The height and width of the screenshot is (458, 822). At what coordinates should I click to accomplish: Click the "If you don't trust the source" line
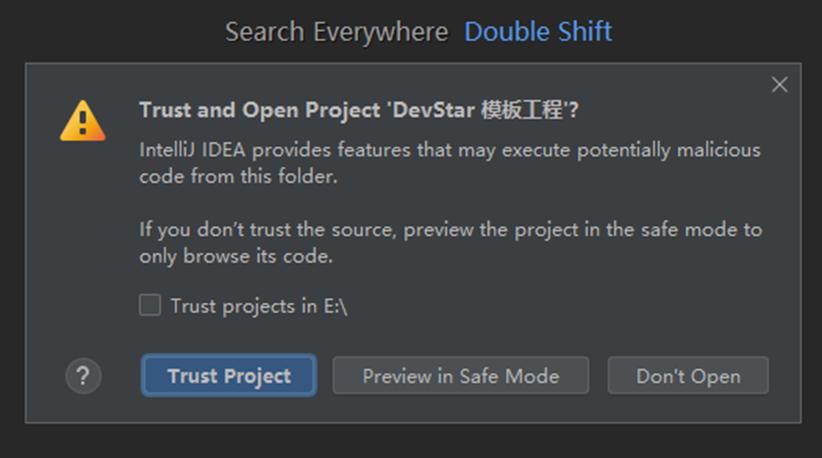[x=450, y=230]
